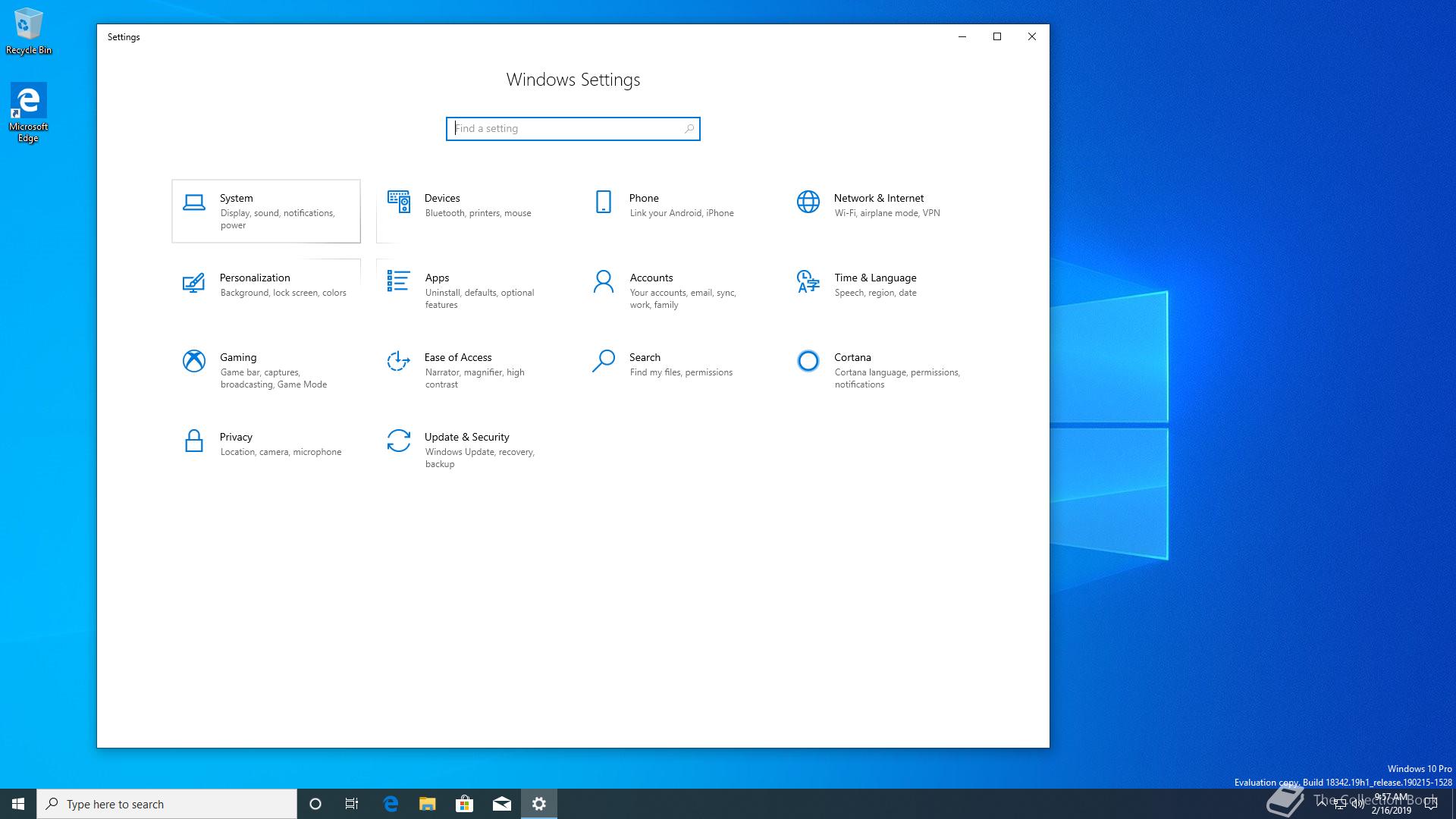Click 'Your accounts, email, sync' text

(x=683, y=299)
